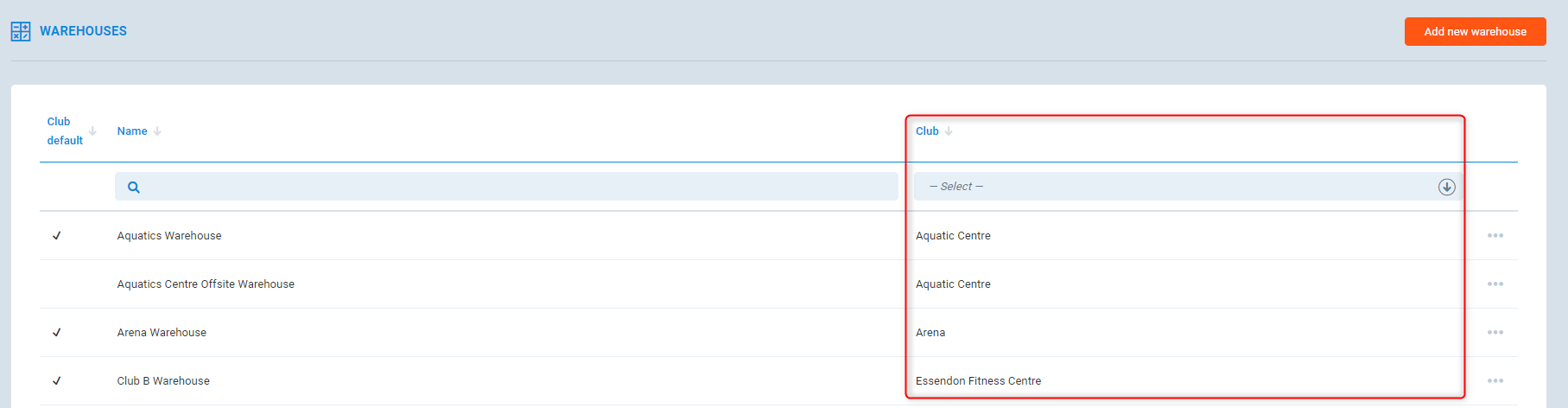The width and height of the screenshot is (1568, 408).
Task: Click the Club column header
Action: point(927,131)
